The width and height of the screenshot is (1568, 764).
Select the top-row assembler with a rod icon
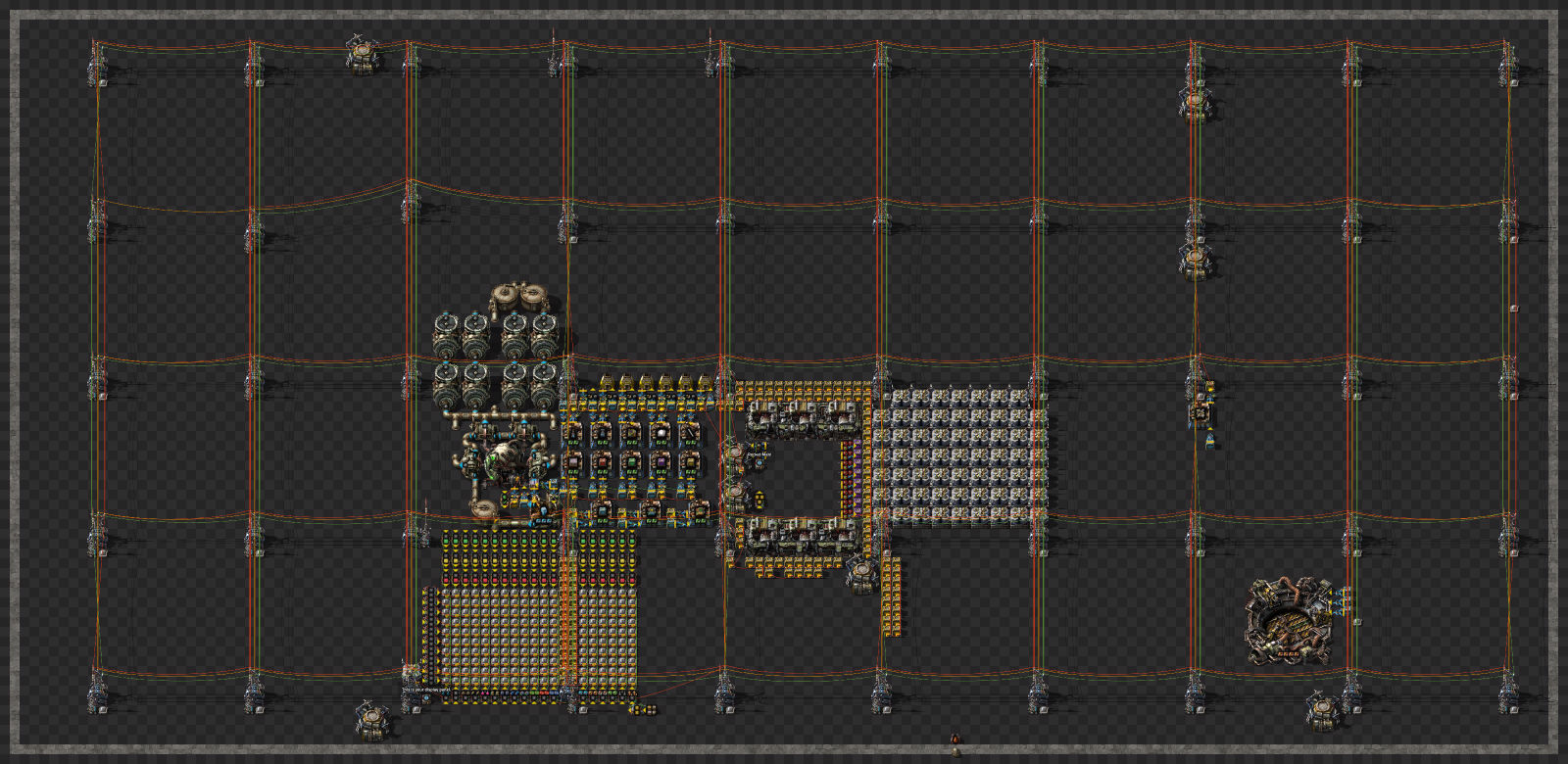click(x=689, y=432)
